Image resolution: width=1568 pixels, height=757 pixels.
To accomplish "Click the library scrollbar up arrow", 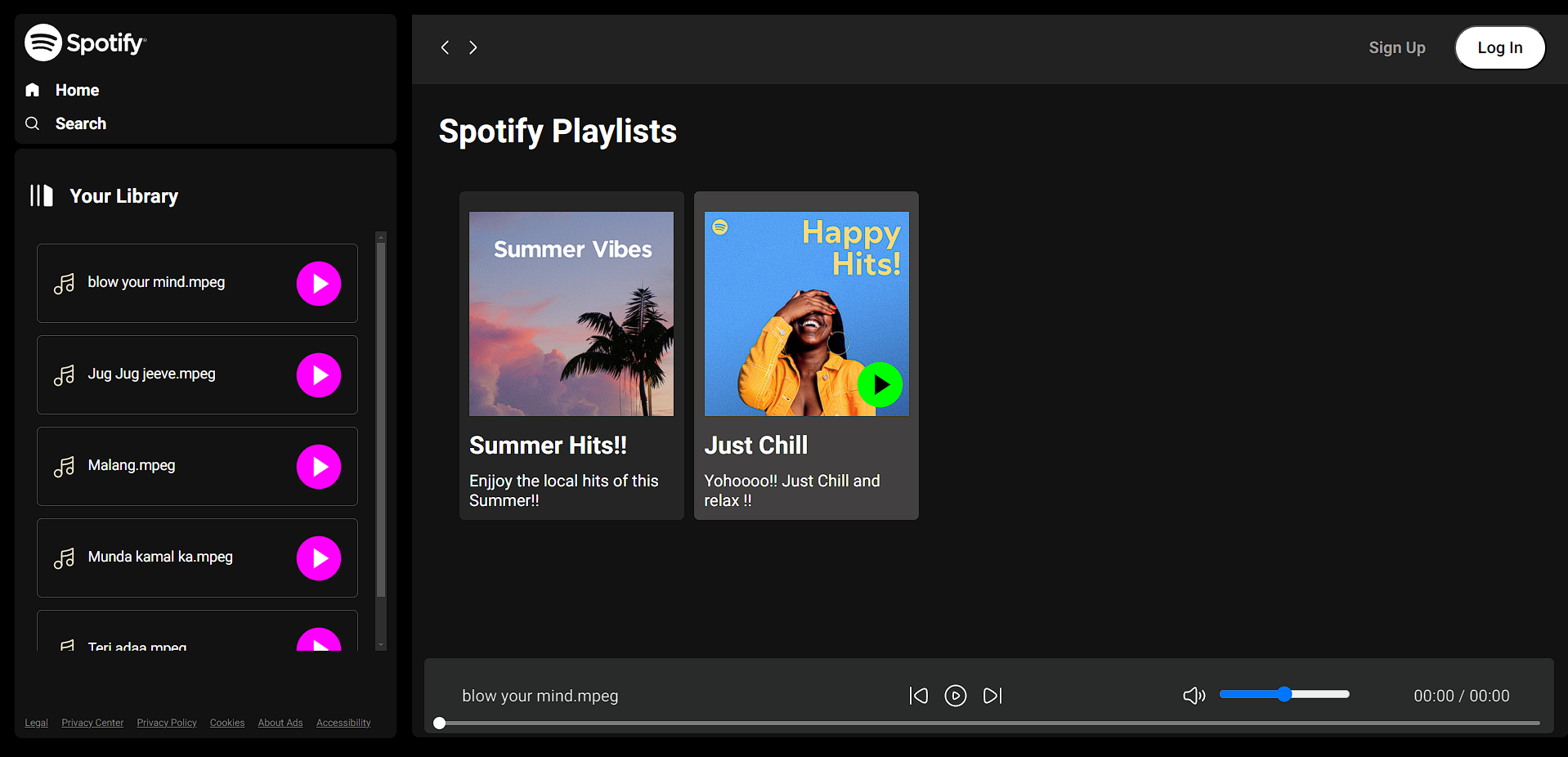I will tap(381, 238).
